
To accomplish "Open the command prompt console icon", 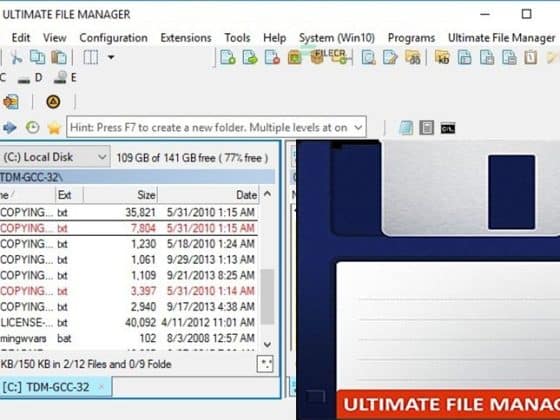I will (448, 128).
